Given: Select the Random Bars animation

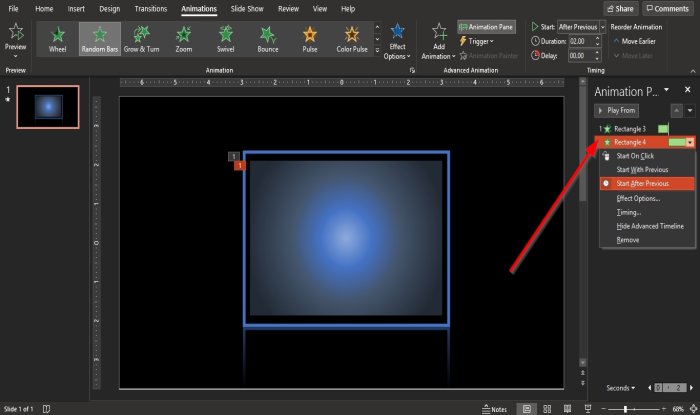Looking at the screenshot, I should point(100,39).
